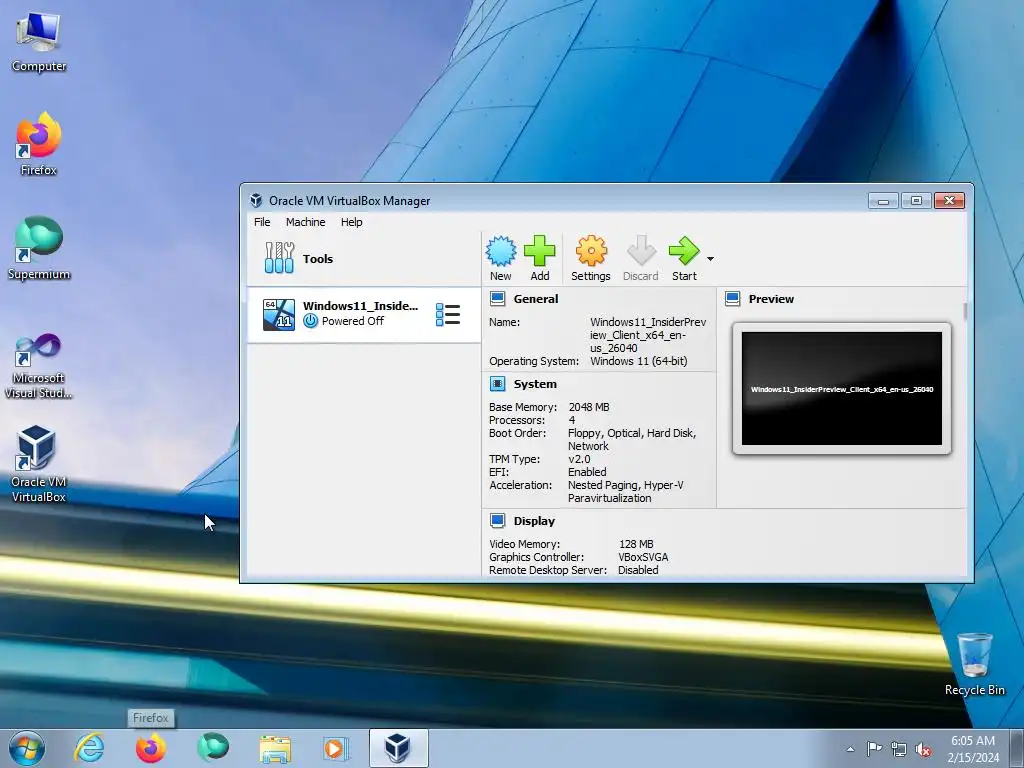Click the EFI Enabled value
Image resolution: width=1024 pixels, height=768 pixels.
(587, 472)
